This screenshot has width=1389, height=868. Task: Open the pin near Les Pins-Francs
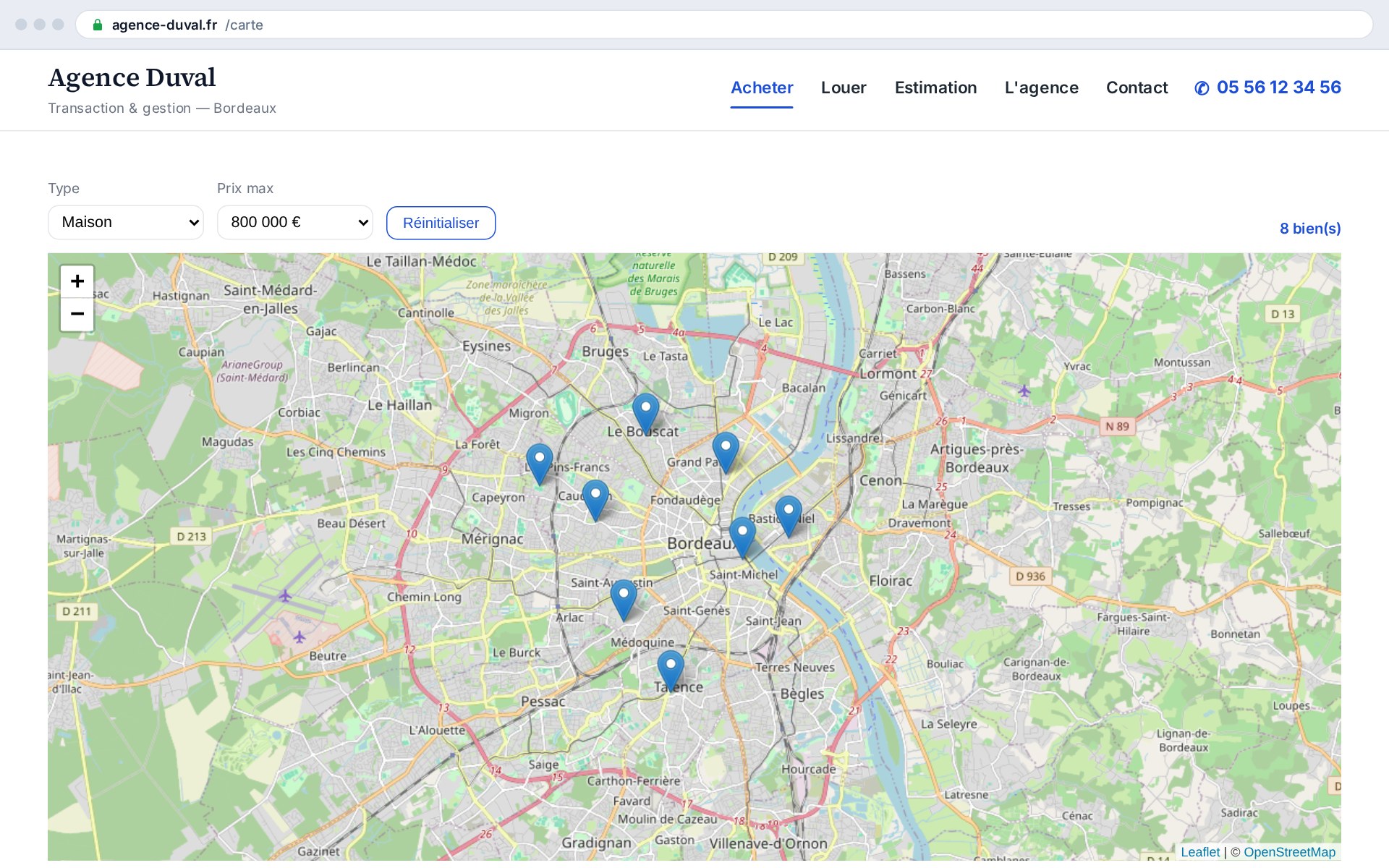tap(540, 464)
